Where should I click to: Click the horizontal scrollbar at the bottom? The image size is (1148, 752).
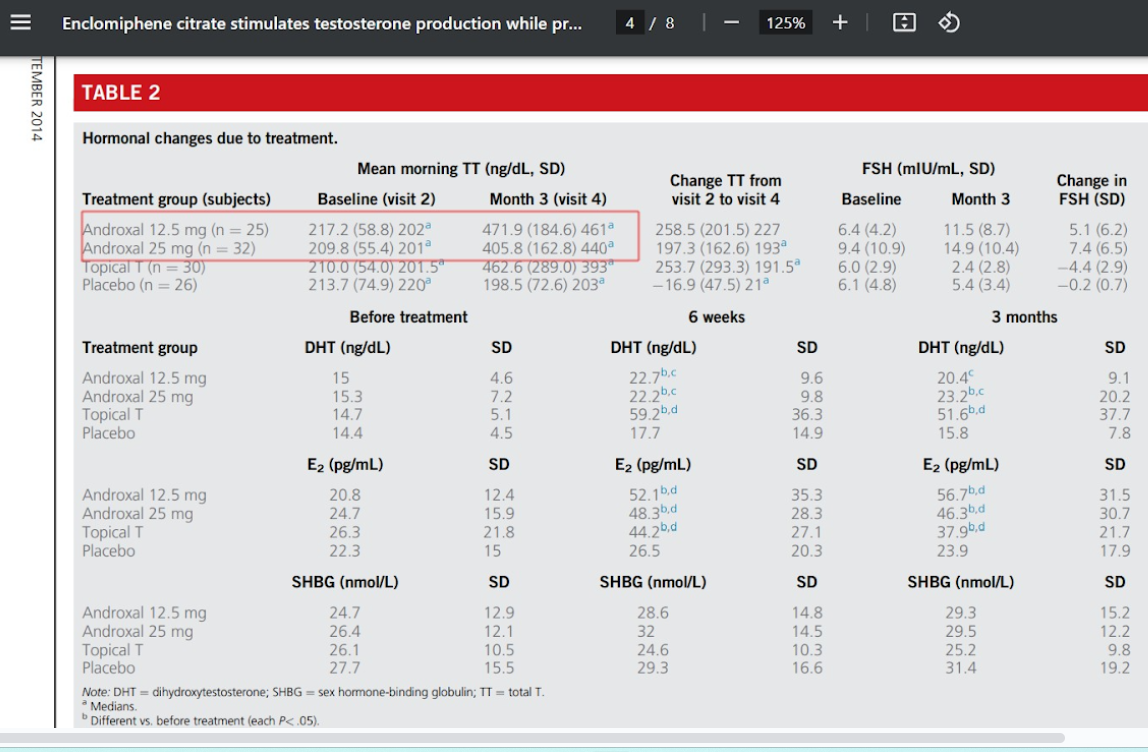click(x=532, y=738)
